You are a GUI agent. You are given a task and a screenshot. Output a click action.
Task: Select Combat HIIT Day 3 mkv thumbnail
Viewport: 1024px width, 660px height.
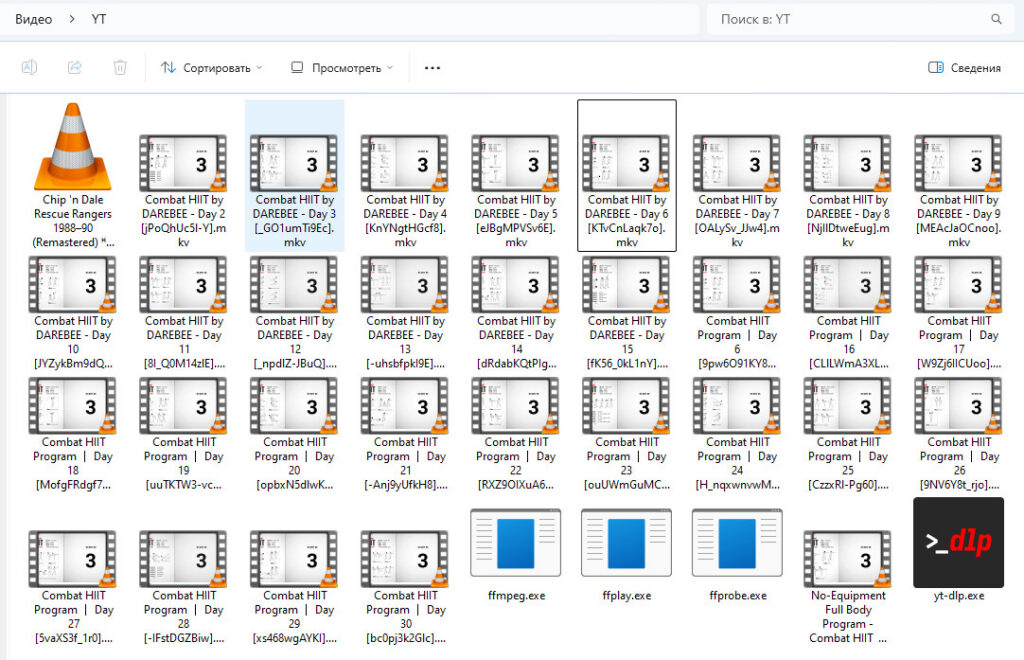(x=295, y=164)
